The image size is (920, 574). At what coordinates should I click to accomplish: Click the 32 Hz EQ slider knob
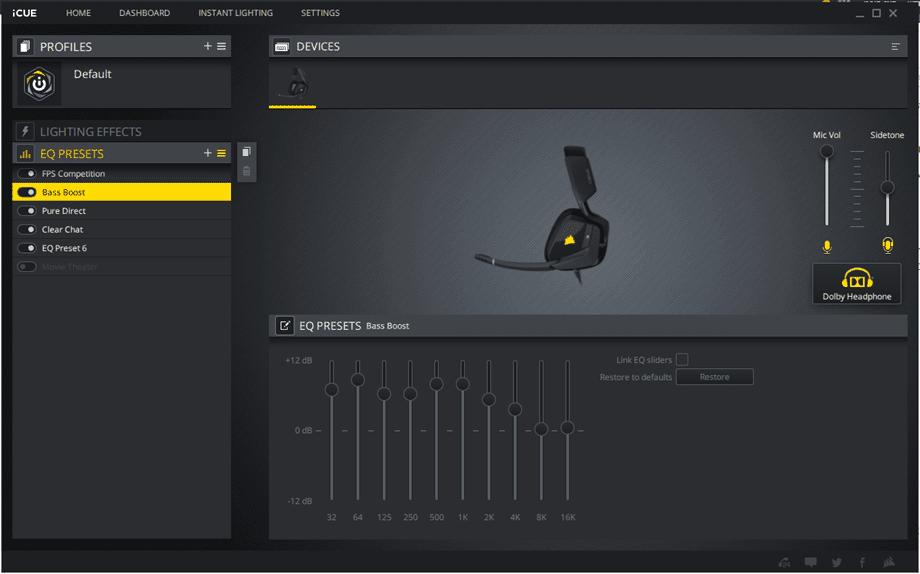(332, 389)
